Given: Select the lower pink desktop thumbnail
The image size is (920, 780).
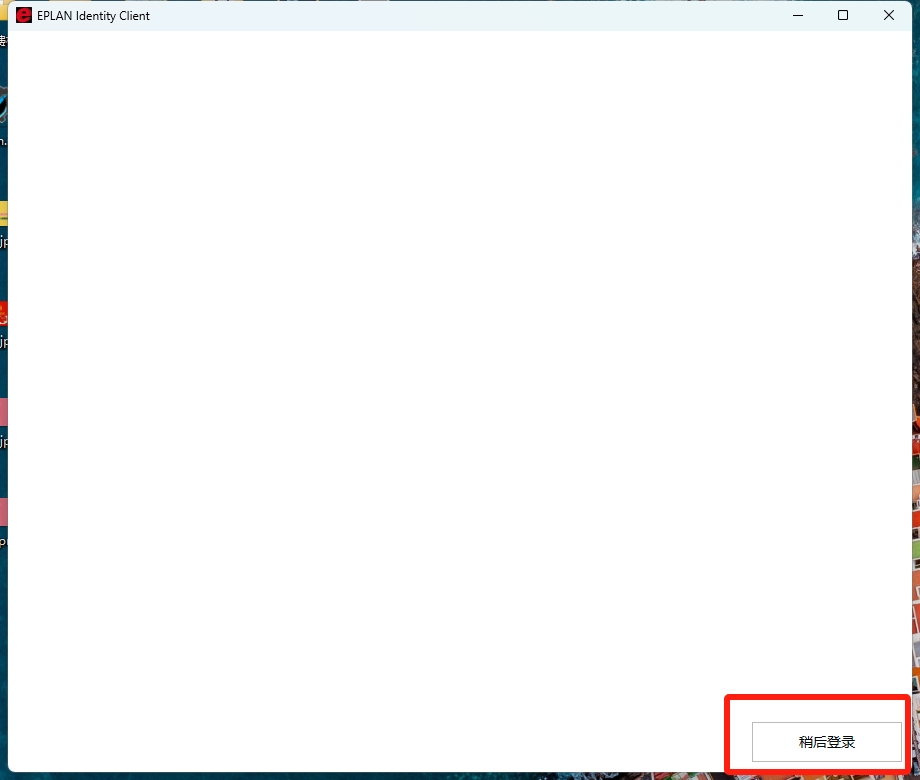Looking at the screenshot, I should click(3, 511).
